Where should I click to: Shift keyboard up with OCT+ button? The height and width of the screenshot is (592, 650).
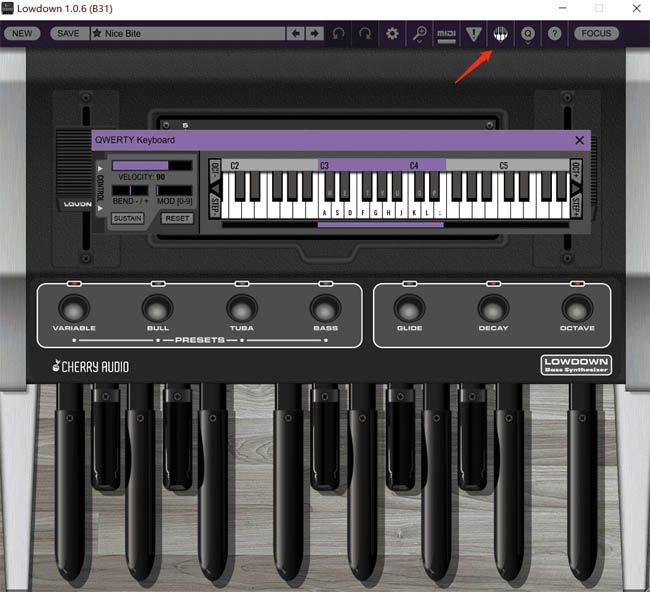[x=576, y=171]
